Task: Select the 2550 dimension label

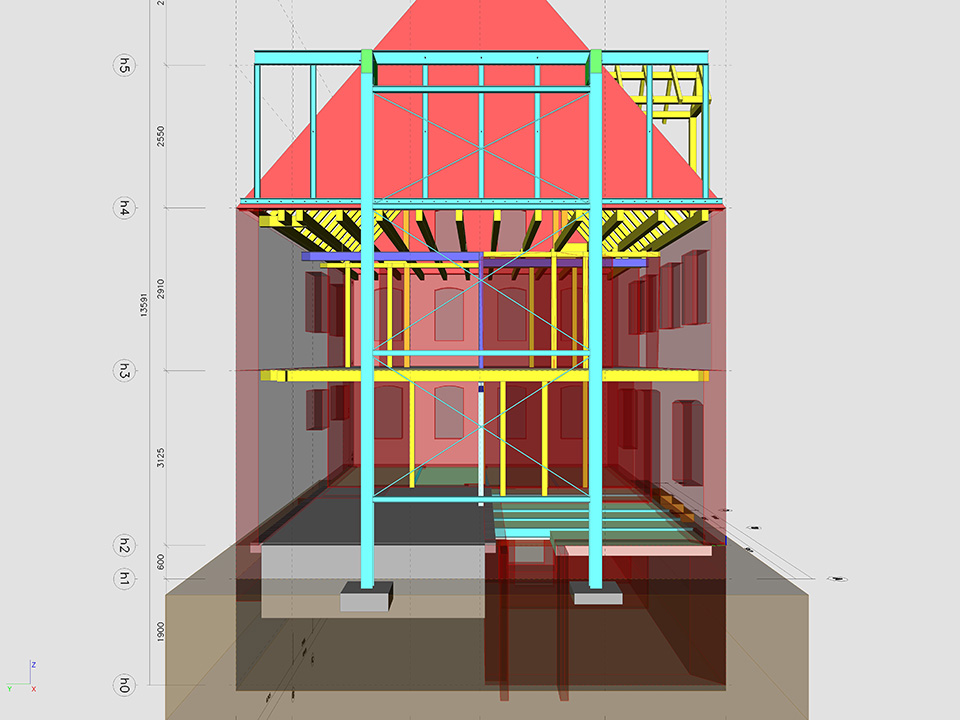Action: [161, 137]
